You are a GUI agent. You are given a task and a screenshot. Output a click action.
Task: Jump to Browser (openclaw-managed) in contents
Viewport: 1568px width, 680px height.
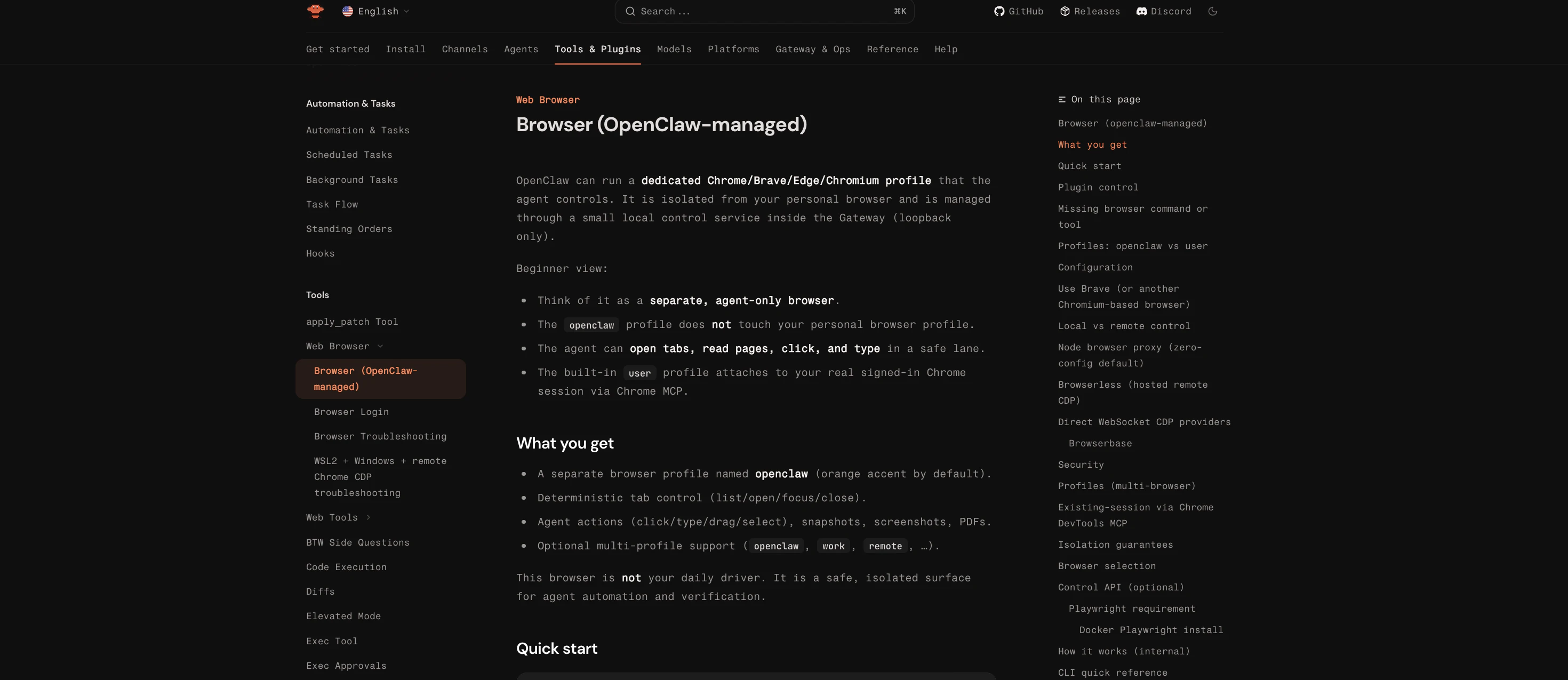pos(1132,124)
